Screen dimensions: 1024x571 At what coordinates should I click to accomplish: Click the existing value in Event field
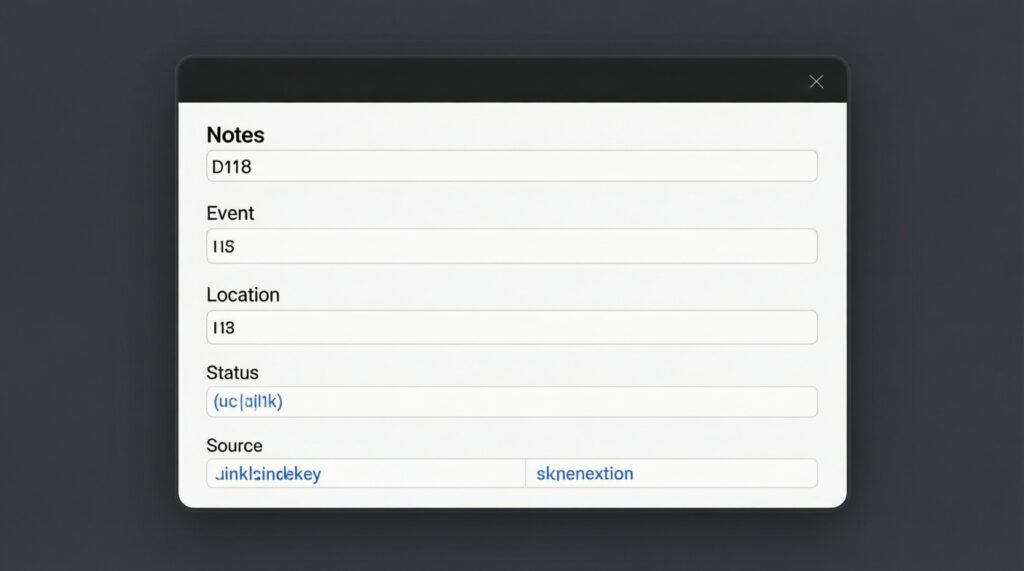point(223,246)
